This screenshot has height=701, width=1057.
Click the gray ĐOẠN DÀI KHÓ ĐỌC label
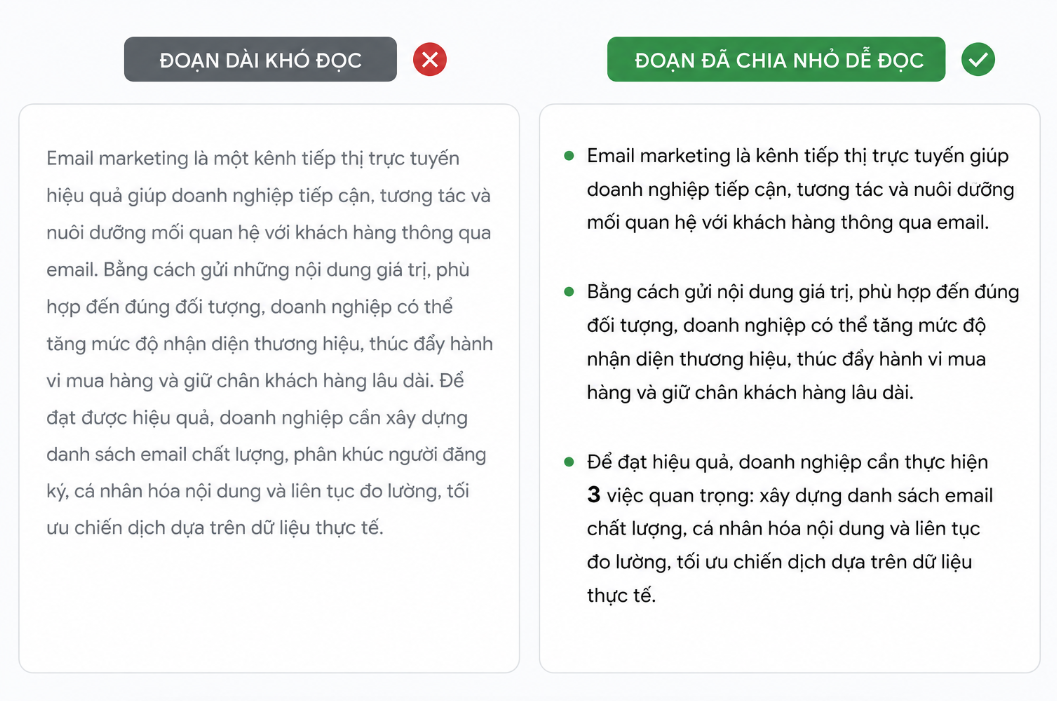coord(260,60)
